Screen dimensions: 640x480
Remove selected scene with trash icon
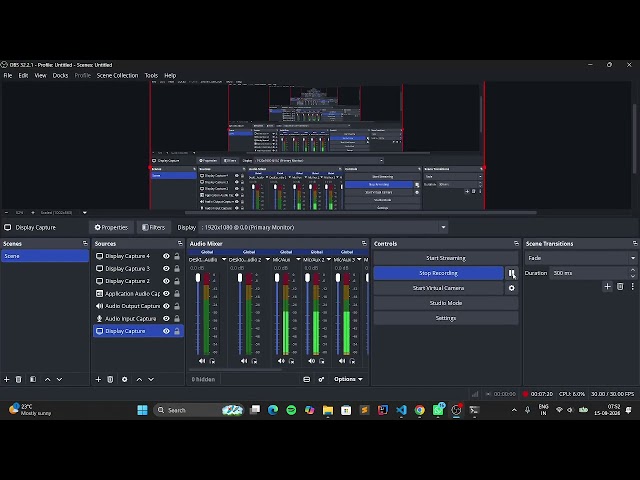click(18, 379)
